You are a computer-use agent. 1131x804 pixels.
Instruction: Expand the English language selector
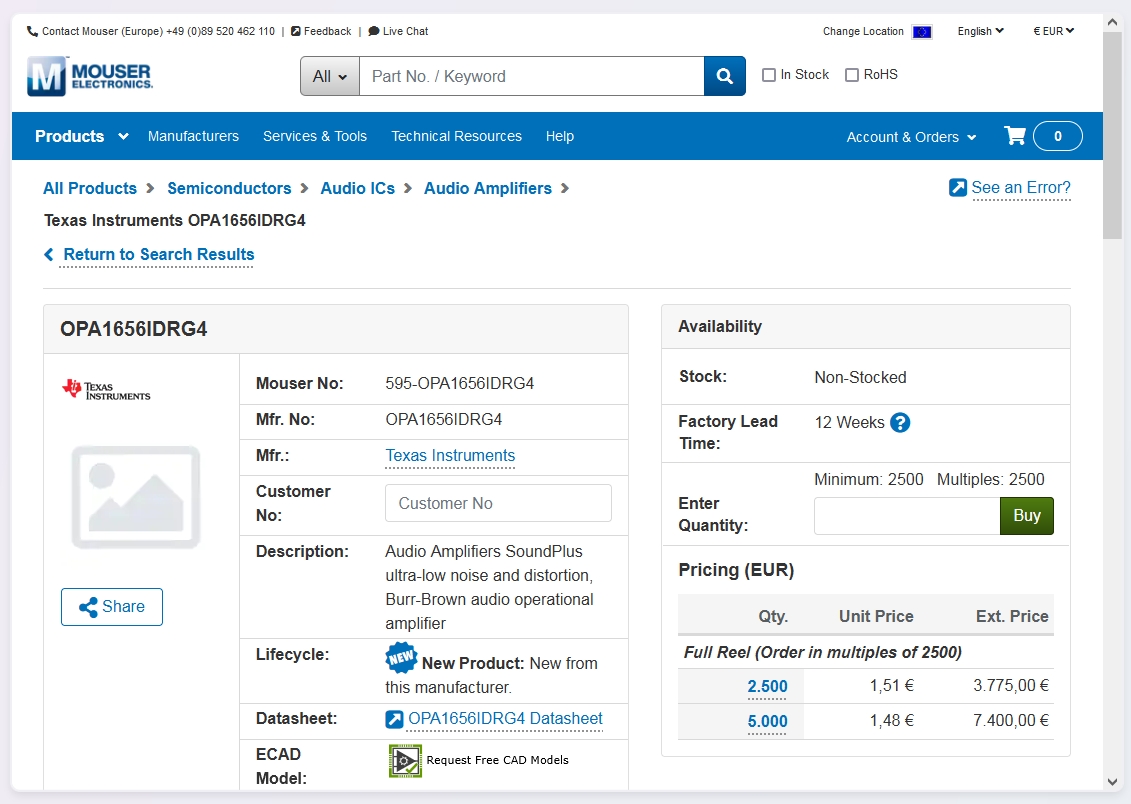point(980,31)
